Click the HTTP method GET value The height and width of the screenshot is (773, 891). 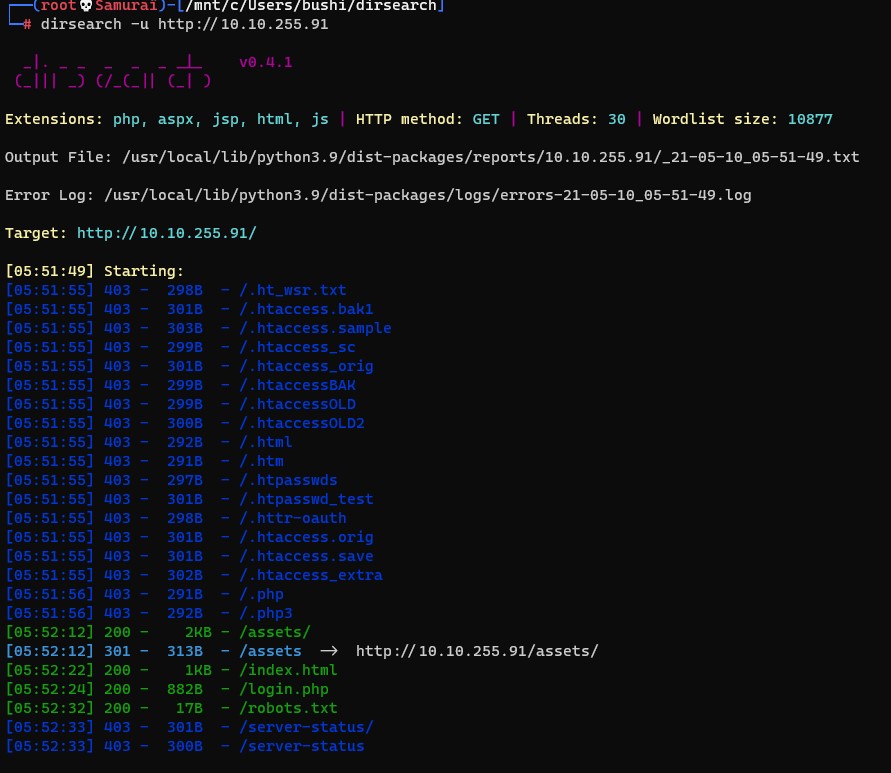coord(486,119)
